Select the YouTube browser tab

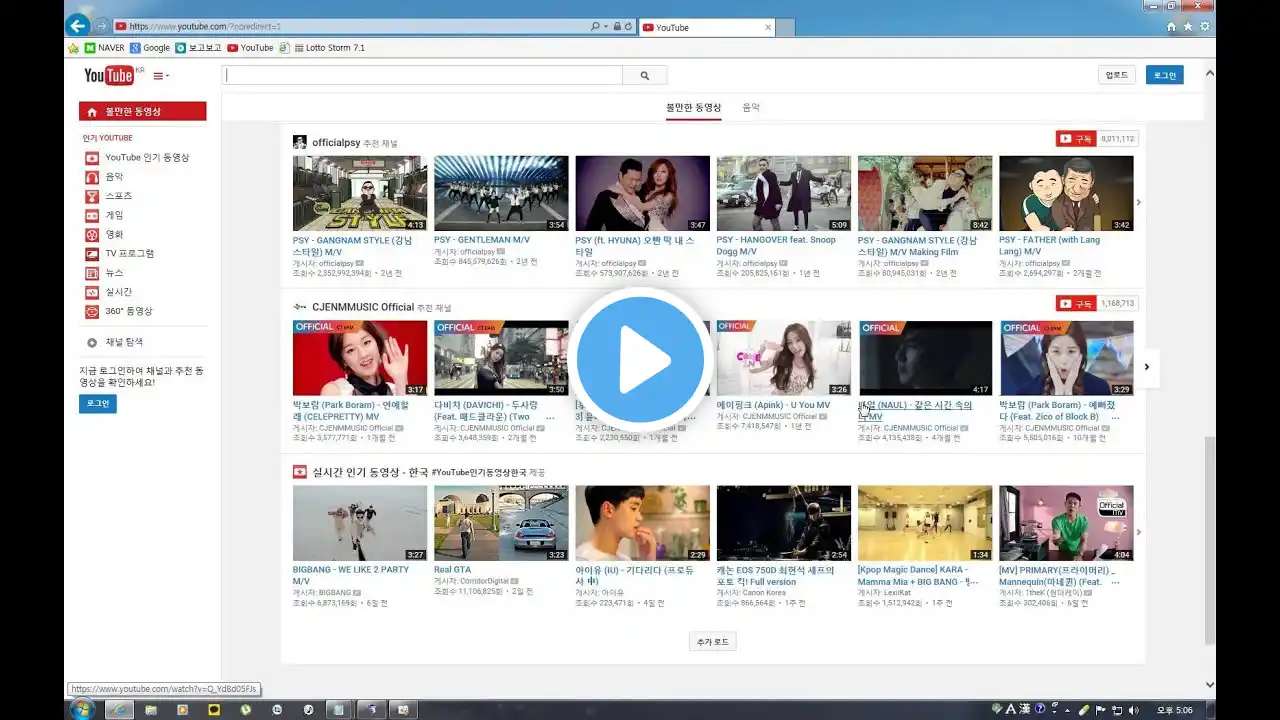click(705, 27)
